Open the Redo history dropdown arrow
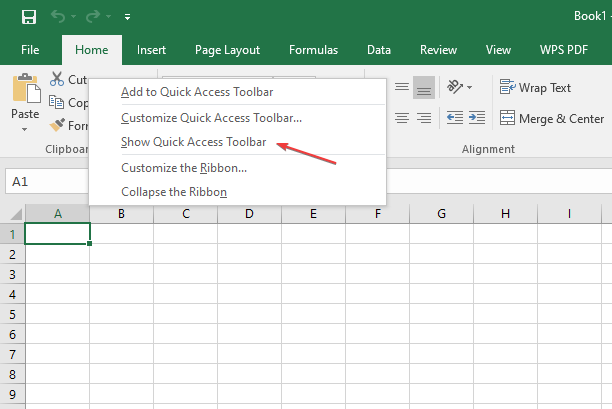Viewport: 612px width, 409px height. click(109, 17)
